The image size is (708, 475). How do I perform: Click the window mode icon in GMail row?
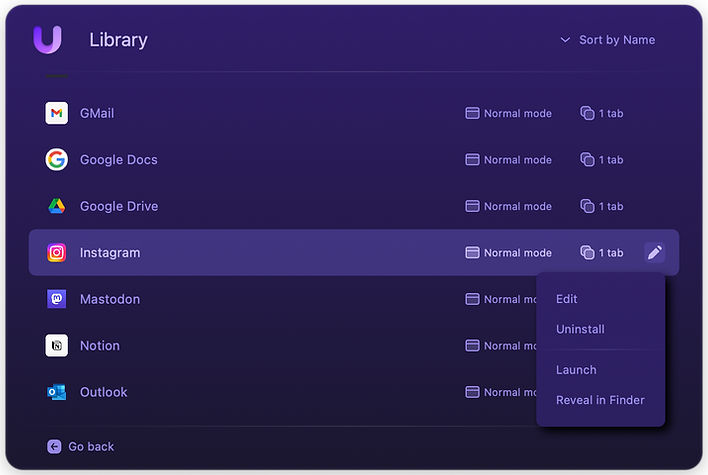pyautogui.click(x=472, y=113)
